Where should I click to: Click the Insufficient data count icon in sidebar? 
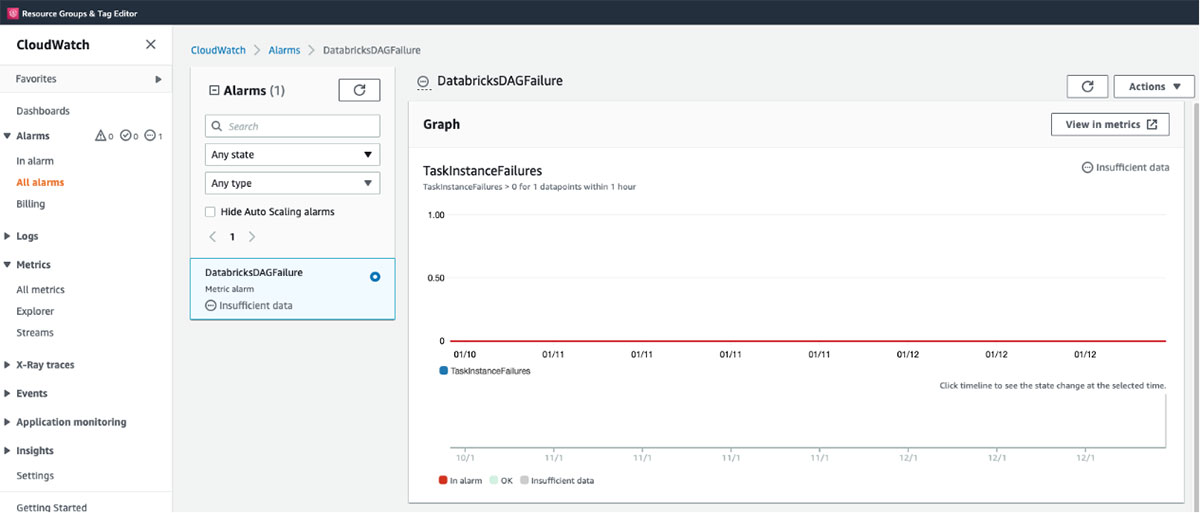pyautogui.click(x=150, y=136)
